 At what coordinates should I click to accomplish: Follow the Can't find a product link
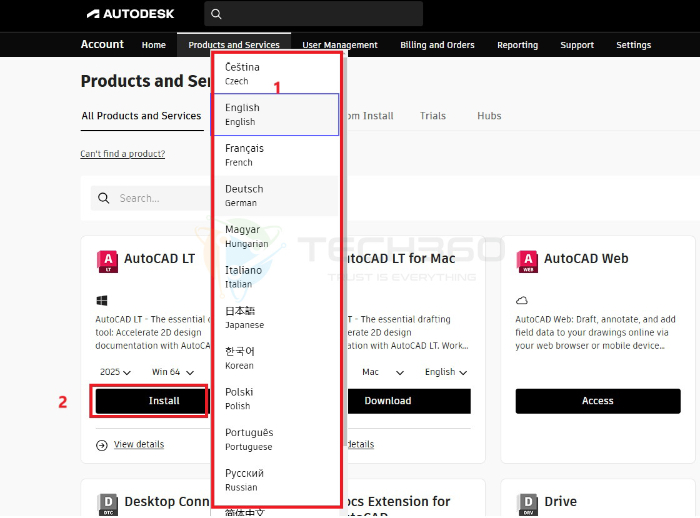tap(123, 154)
